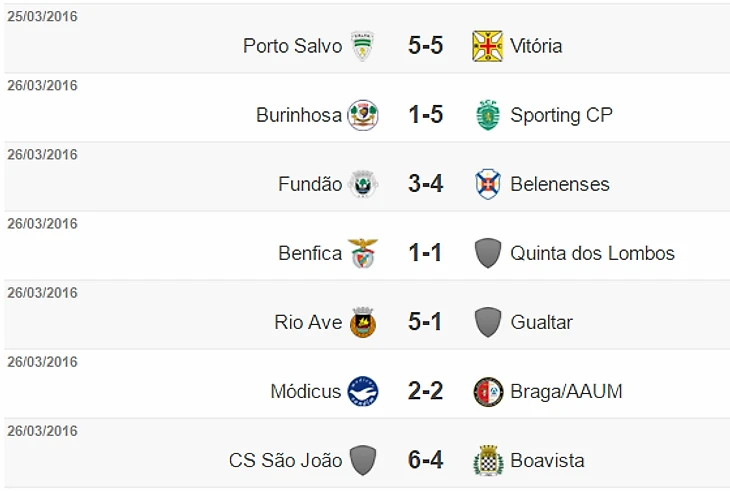Click the Sporting CP green crest
The width and height of the screenshot is (730, 491).
click(x=487, y=115)
